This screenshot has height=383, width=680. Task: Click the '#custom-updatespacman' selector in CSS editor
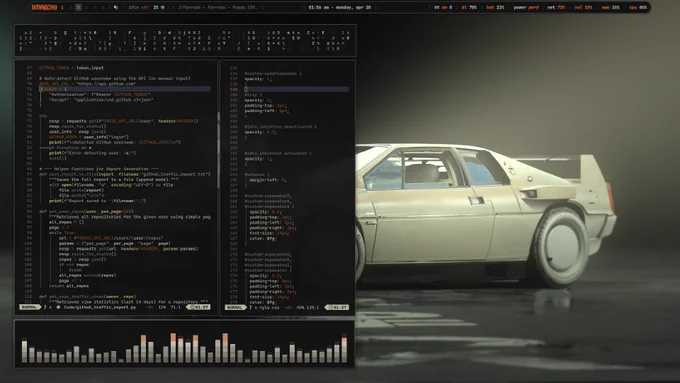tap(273, 73)
